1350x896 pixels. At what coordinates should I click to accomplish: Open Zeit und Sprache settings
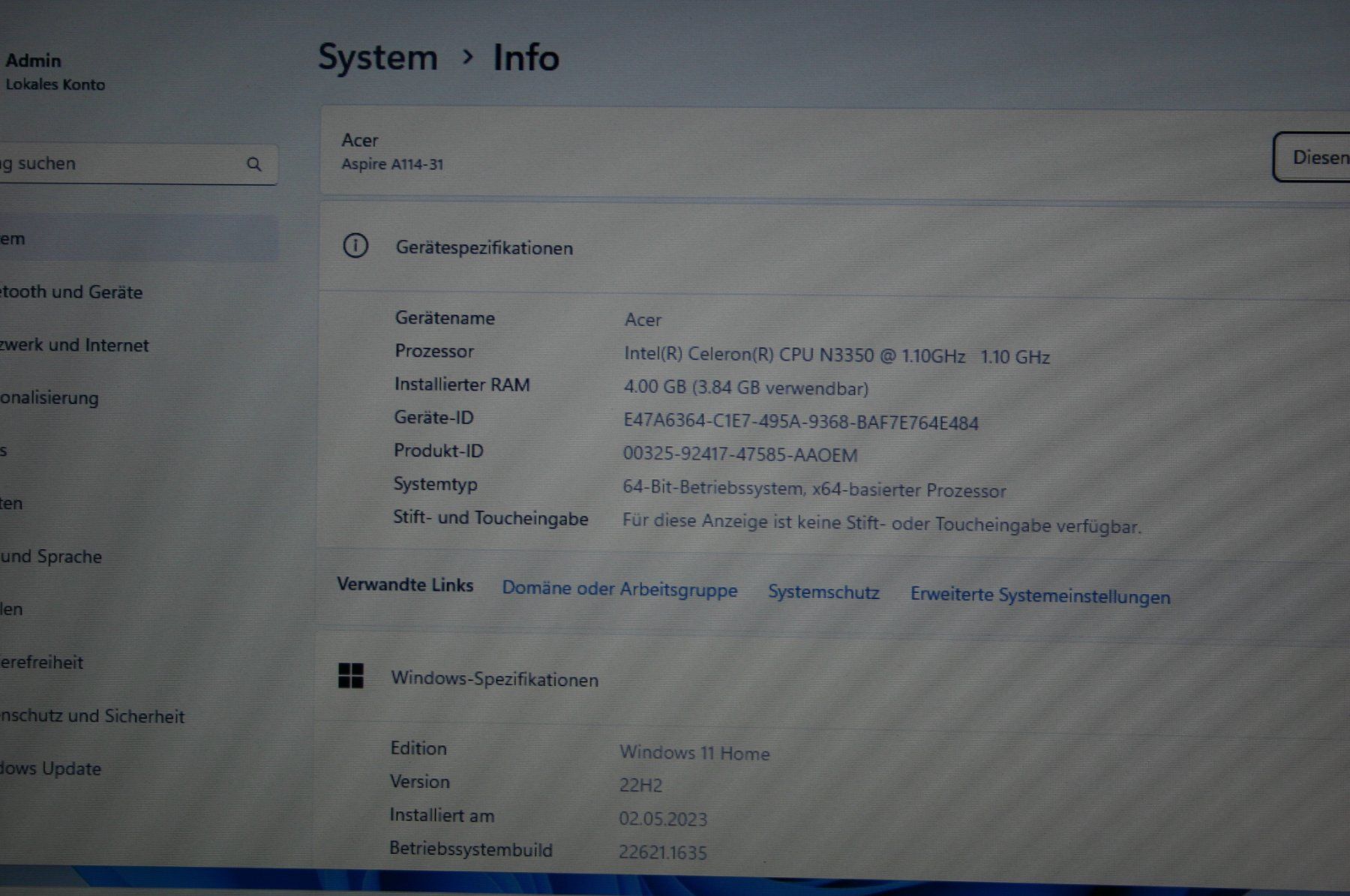(51, 556)
